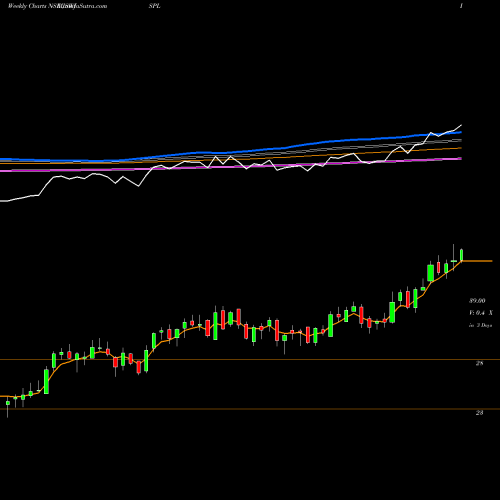
Task: Click the '23' lower price level label
Action: 479,413
